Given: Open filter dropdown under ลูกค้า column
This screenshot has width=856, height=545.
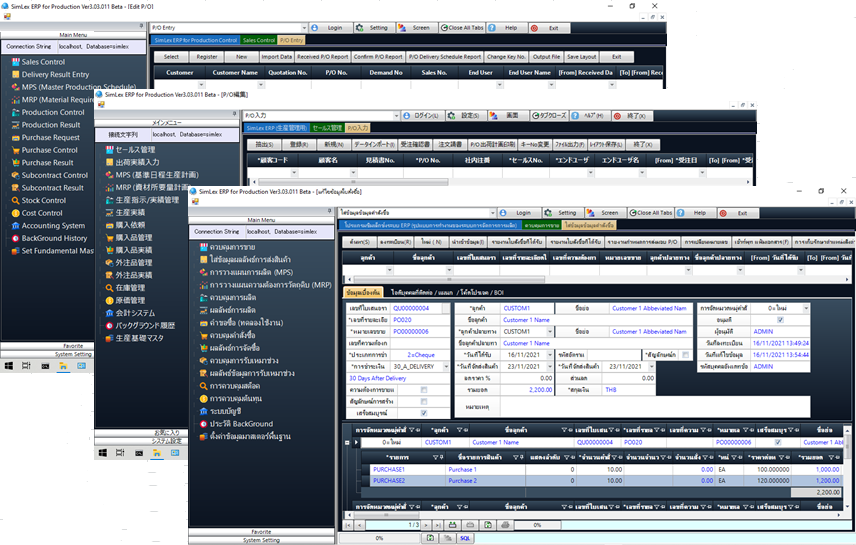Looking at the screenshot, I should (389, 270).
